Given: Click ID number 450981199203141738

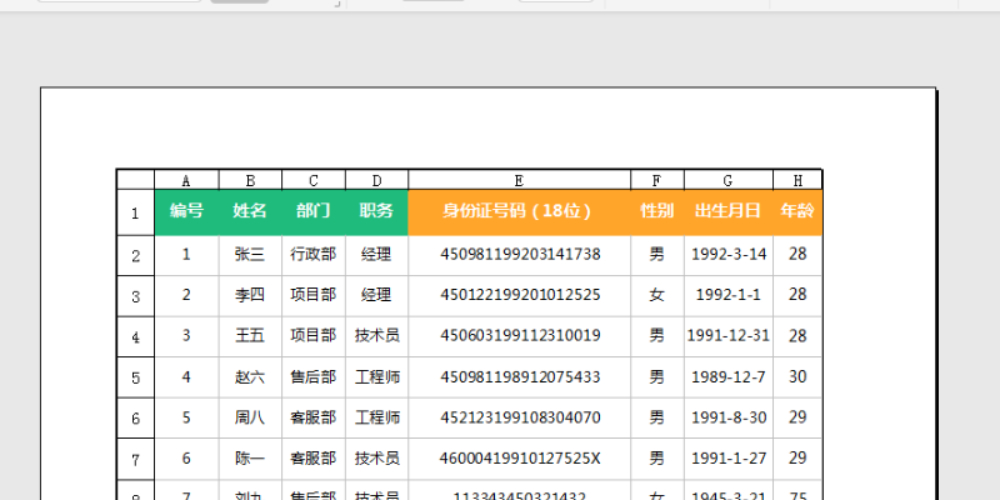Looking at the screenshot, I should click(x=520, y=255).
